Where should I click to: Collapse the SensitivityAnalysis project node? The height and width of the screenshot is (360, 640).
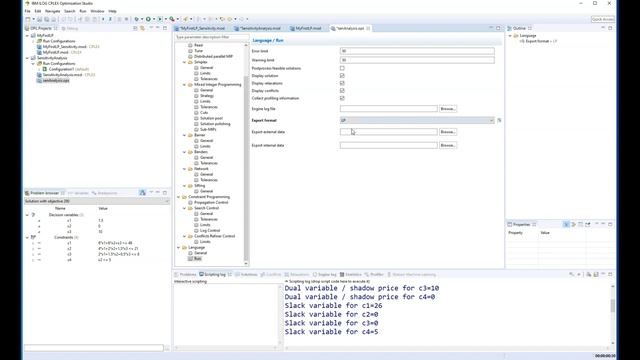[27, 58]
